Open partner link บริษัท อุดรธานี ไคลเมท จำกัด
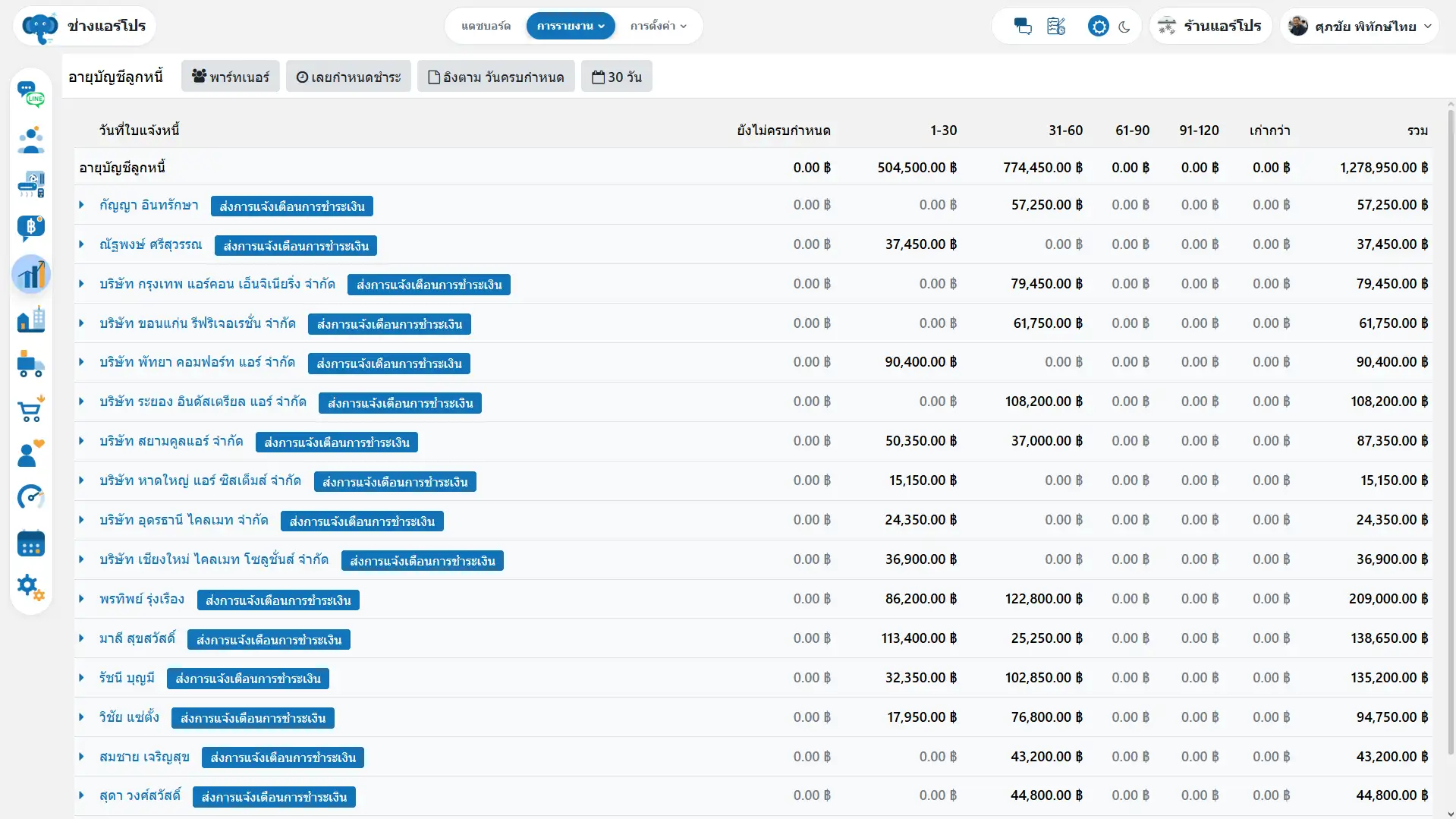This screenshot has width=1456, height=819. [x=184, y=520]
